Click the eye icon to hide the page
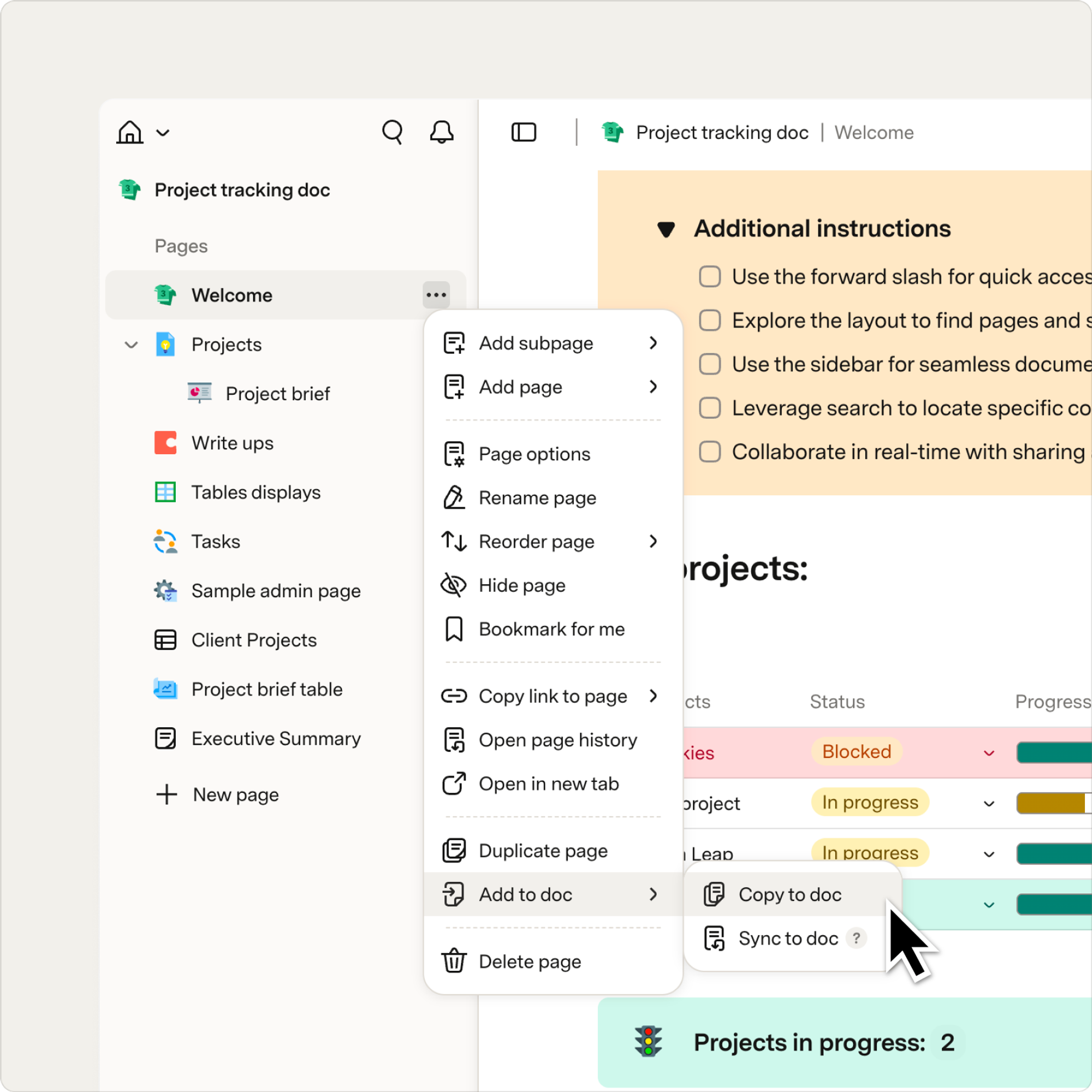This screenshot has height=1092, width=1092. (453, 585)
